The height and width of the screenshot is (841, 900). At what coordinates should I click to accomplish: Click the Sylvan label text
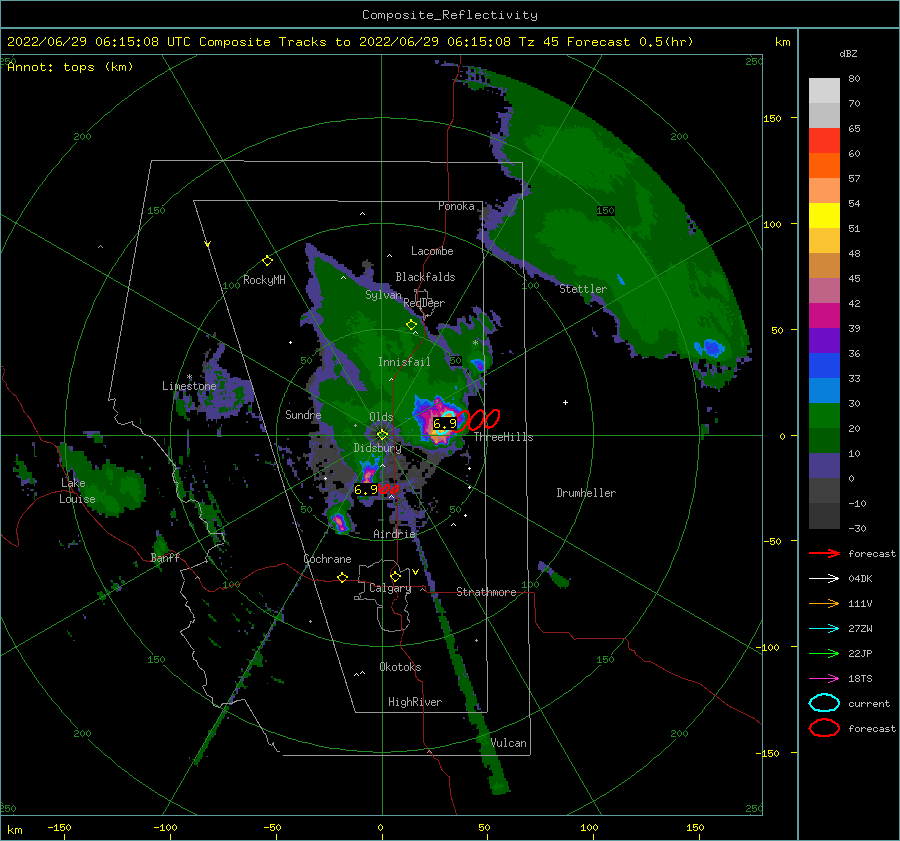point(383,294)
